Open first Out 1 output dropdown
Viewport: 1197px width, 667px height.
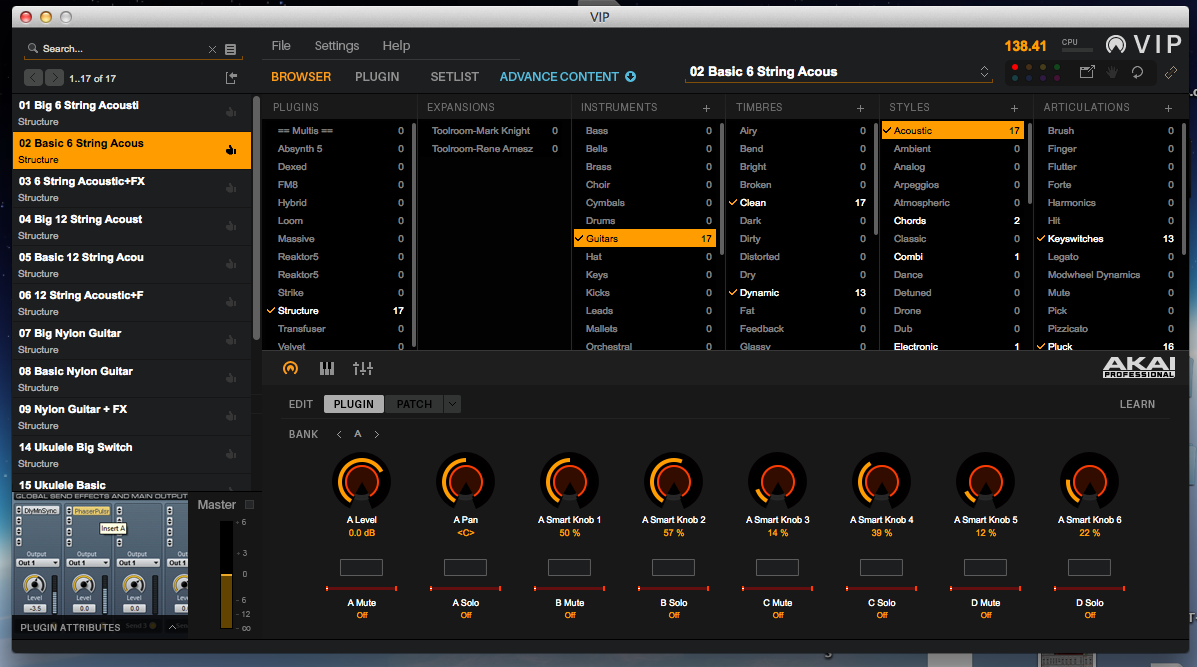37,562
